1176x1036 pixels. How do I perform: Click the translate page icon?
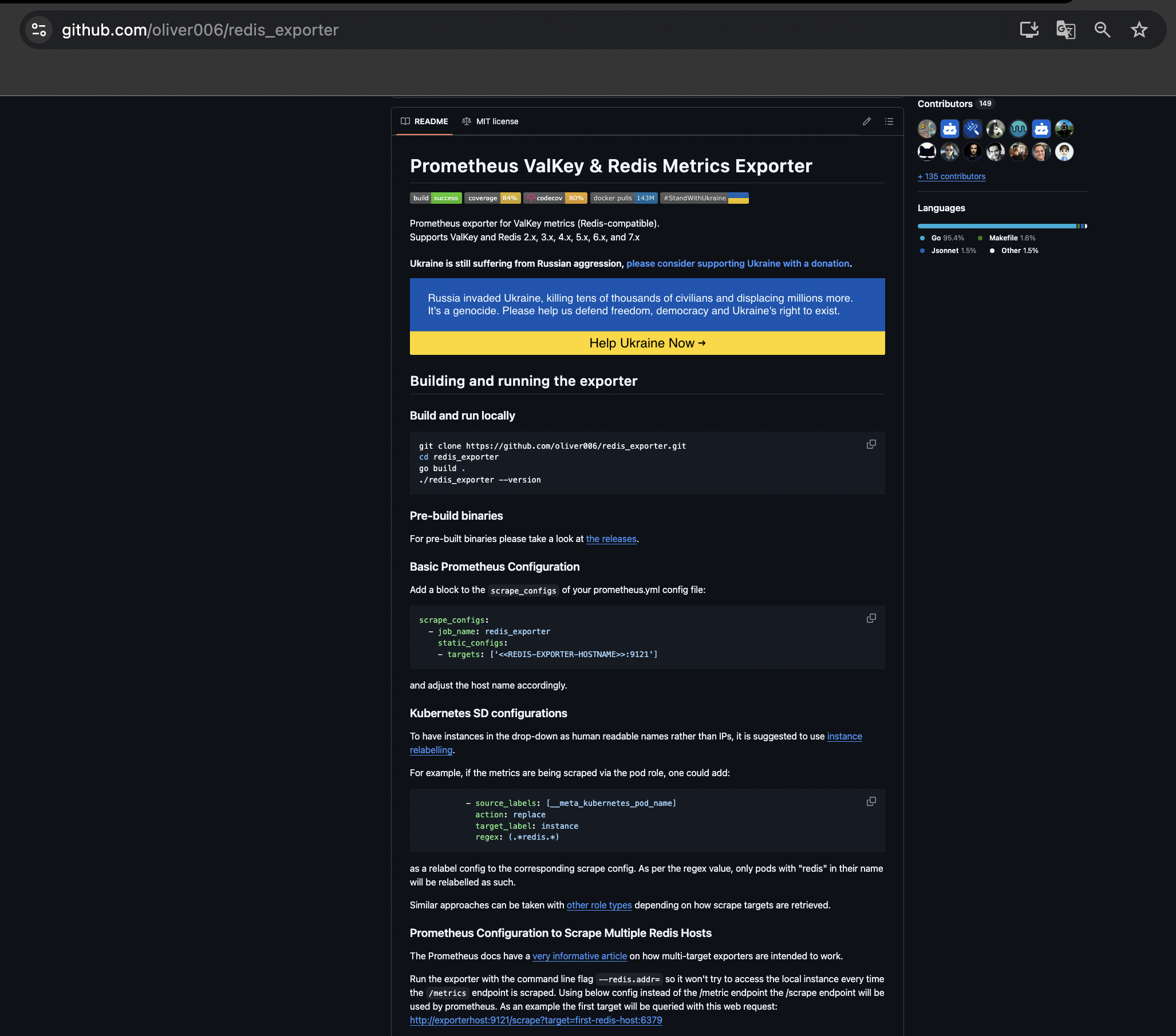(x=1065, y=29)
